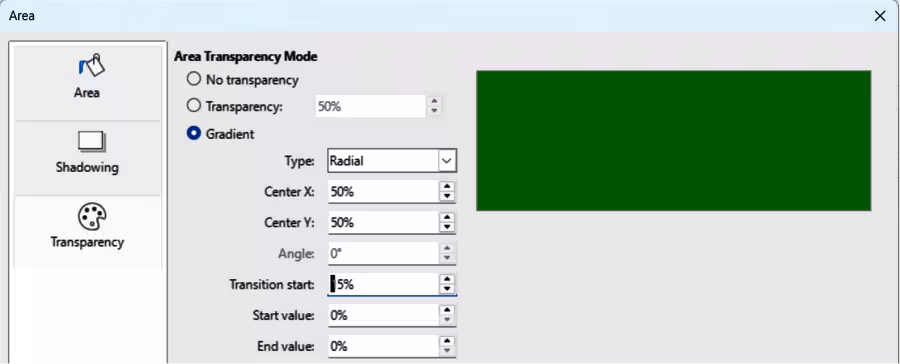Screen dimensions: 900x364
Task: Switch to the Shadowing tab
Action: [x=87, y=157]
